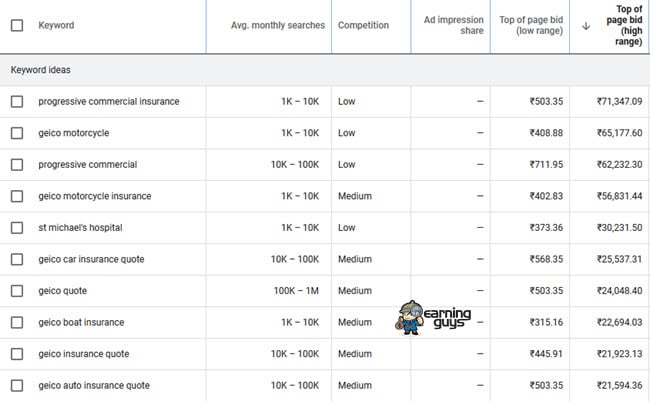Image resolution: width=650 pixels, height=401 pixels.
Task: Check the geico auto insurance quote checkbox
Action: point(17,385)
